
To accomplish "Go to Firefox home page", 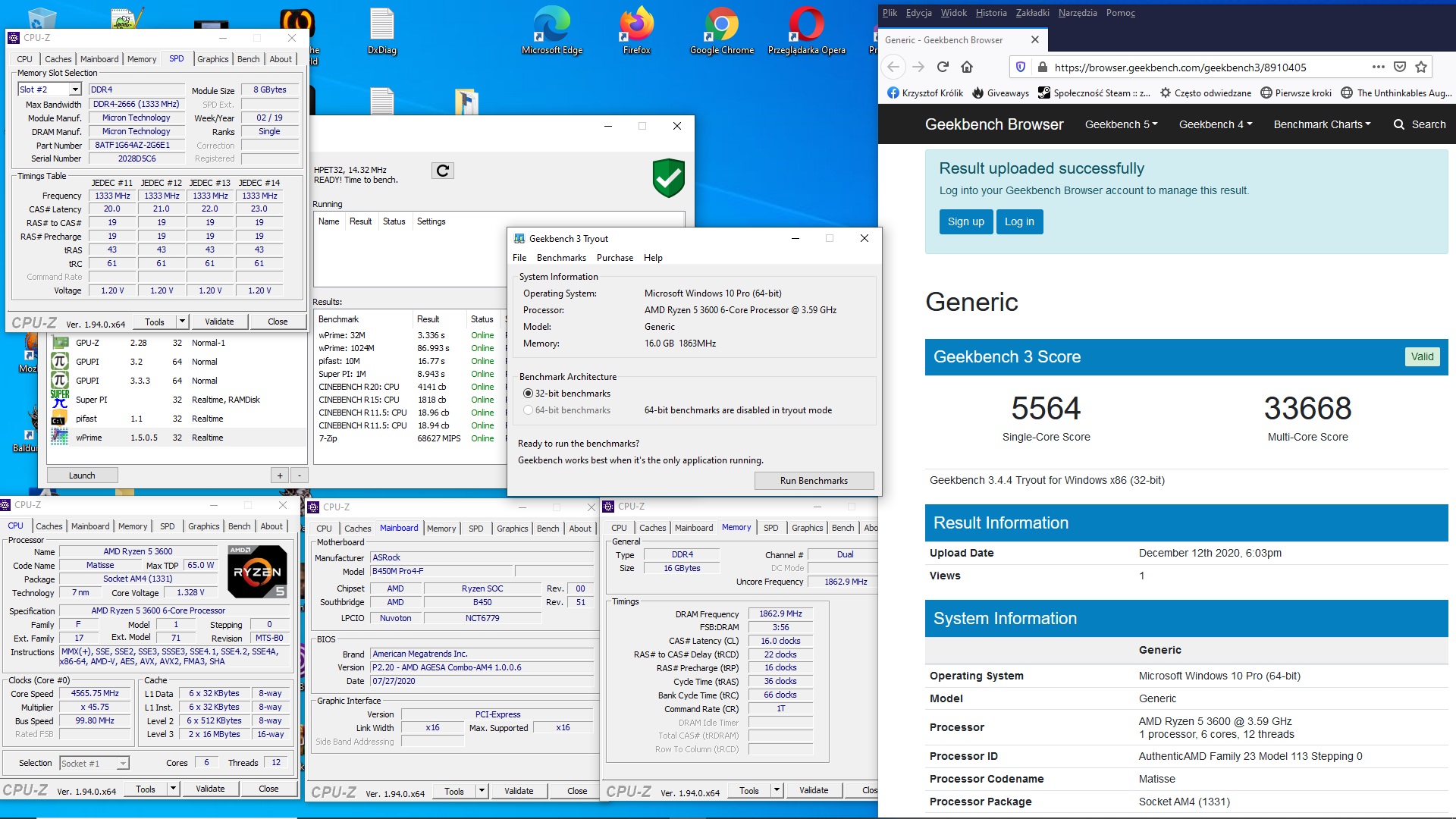I will [967, 67].
